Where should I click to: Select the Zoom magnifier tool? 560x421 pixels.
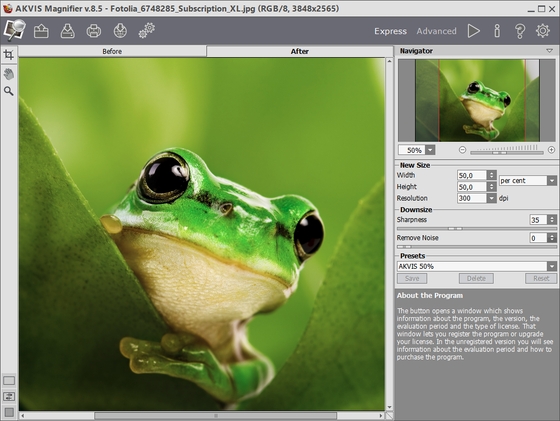(9, 91)
